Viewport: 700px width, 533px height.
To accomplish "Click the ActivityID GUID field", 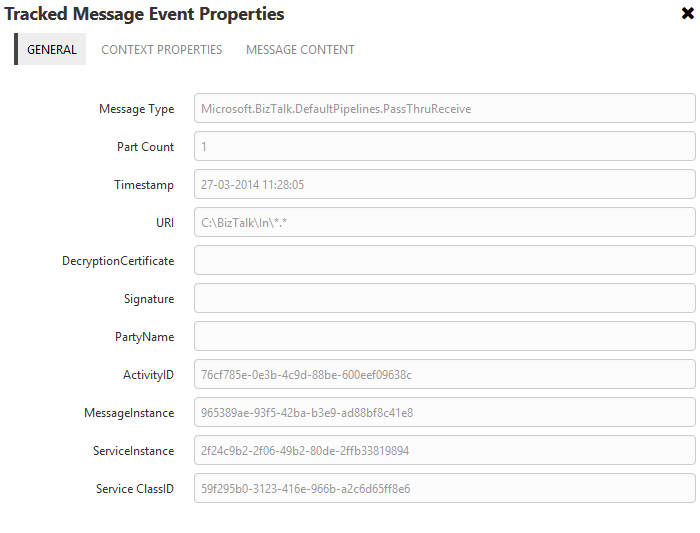I will pos(444,375).
